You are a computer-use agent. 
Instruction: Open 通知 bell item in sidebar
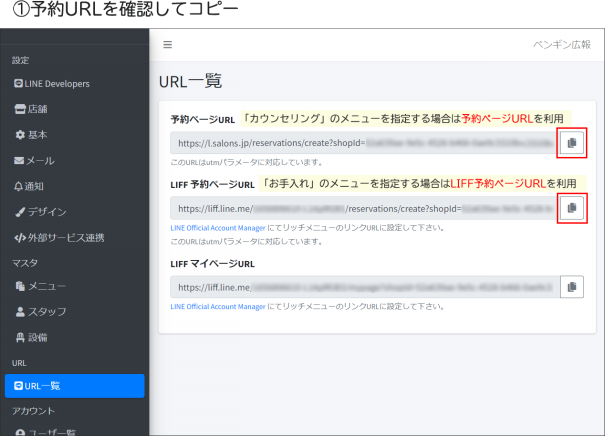coord(37,186)
